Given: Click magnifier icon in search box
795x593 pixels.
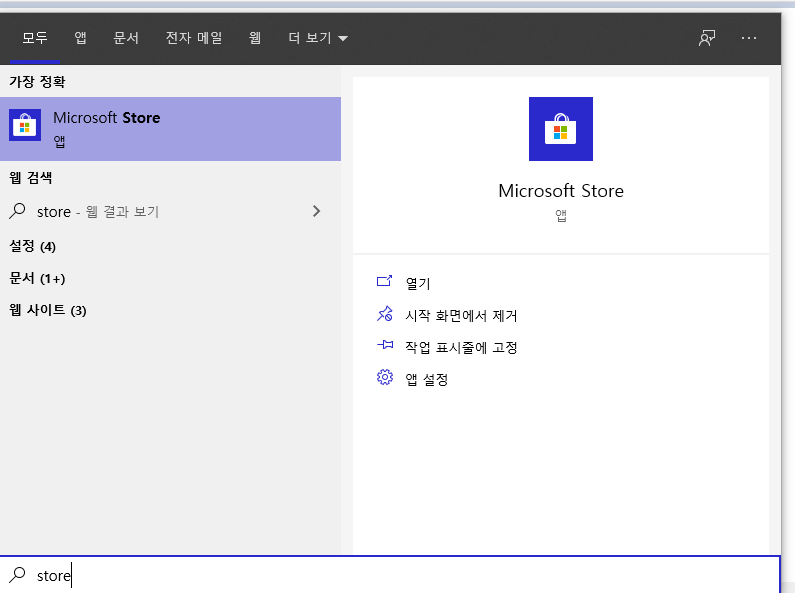Looking at the screenshot, I should coord(17,575).
